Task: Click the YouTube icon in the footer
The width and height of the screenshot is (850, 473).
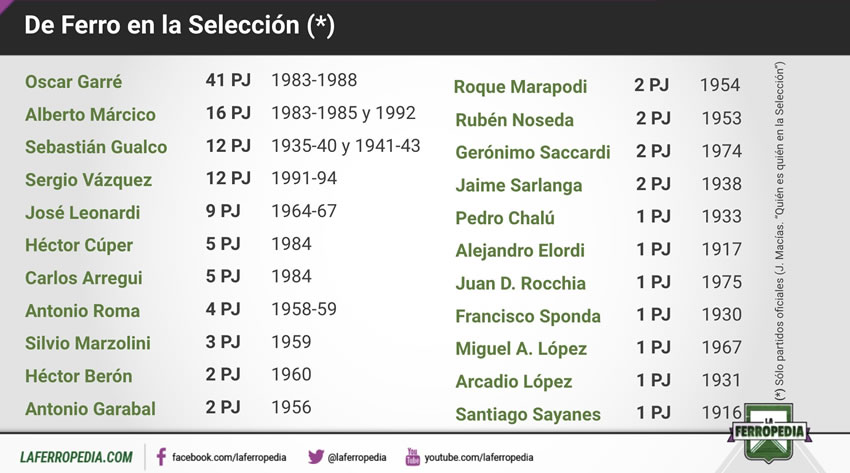Action: pyautogui.click(x=413, y=457)
